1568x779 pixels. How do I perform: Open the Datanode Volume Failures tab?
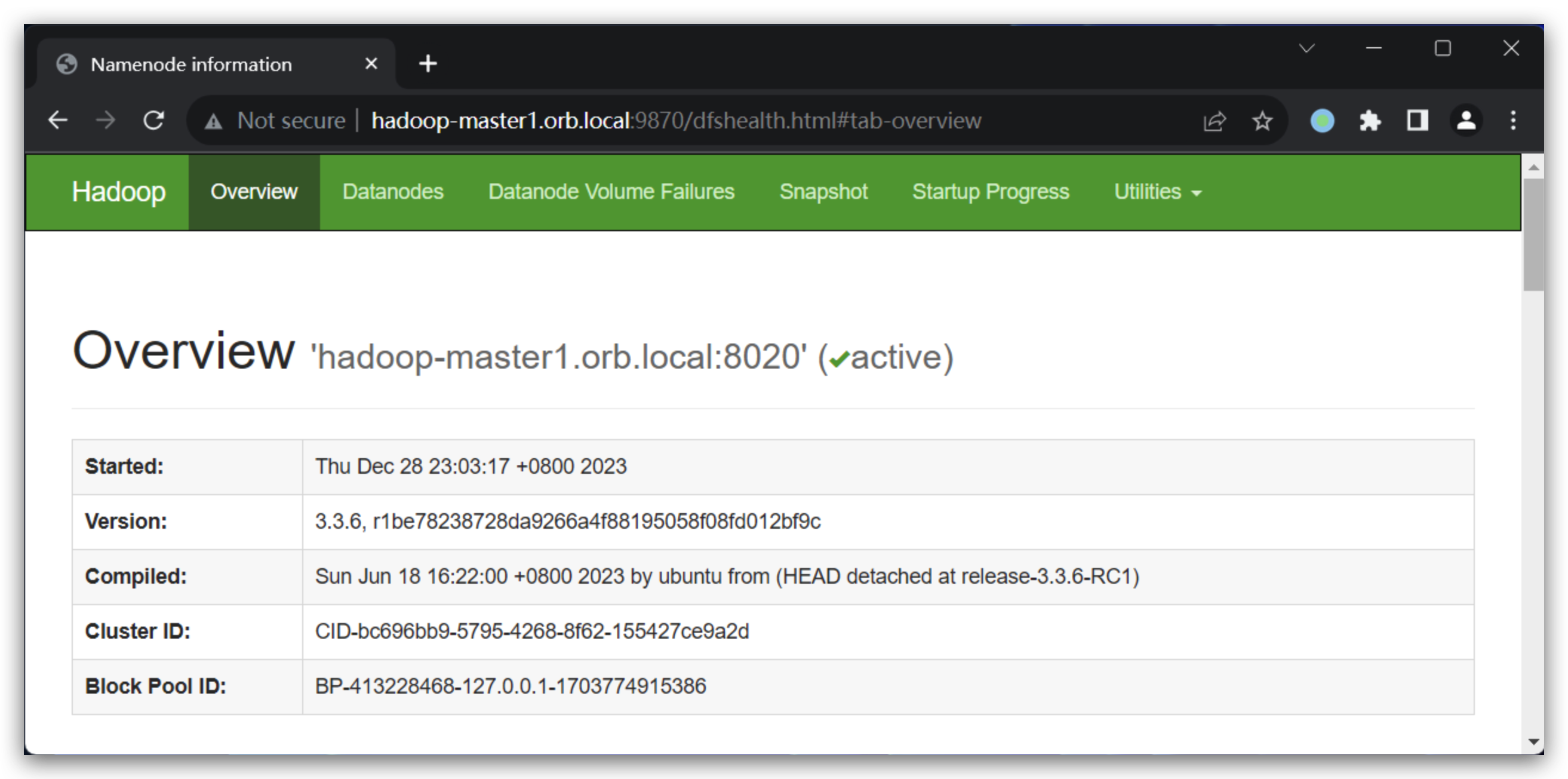[611, 192]
